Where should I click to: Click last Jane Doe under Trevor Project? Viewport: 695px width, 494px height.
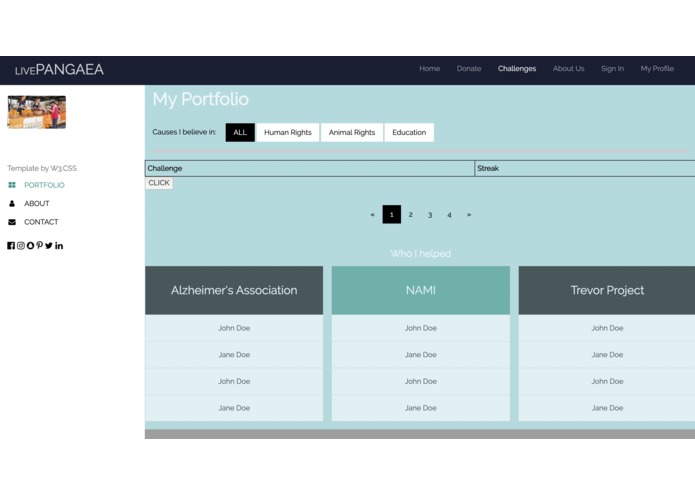[607, 408]
